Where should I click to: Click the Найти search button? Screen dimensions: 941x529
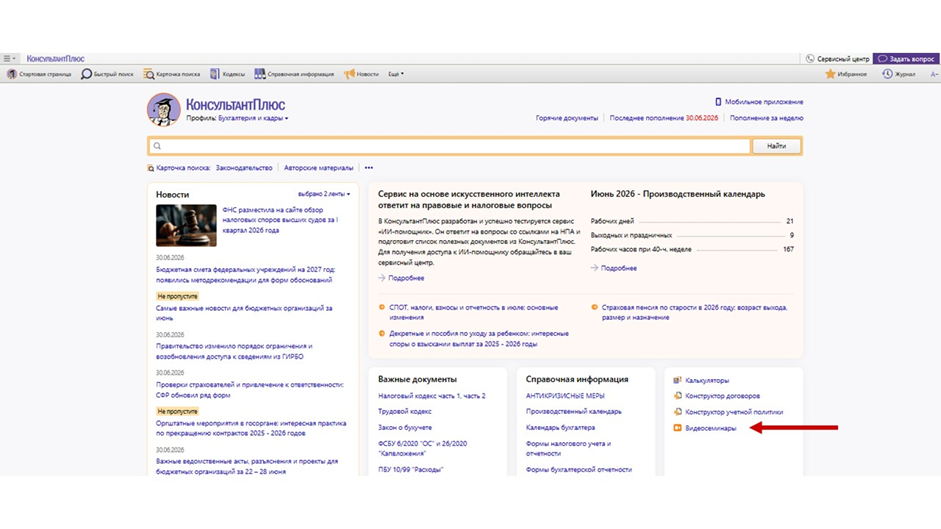point(776,146)
